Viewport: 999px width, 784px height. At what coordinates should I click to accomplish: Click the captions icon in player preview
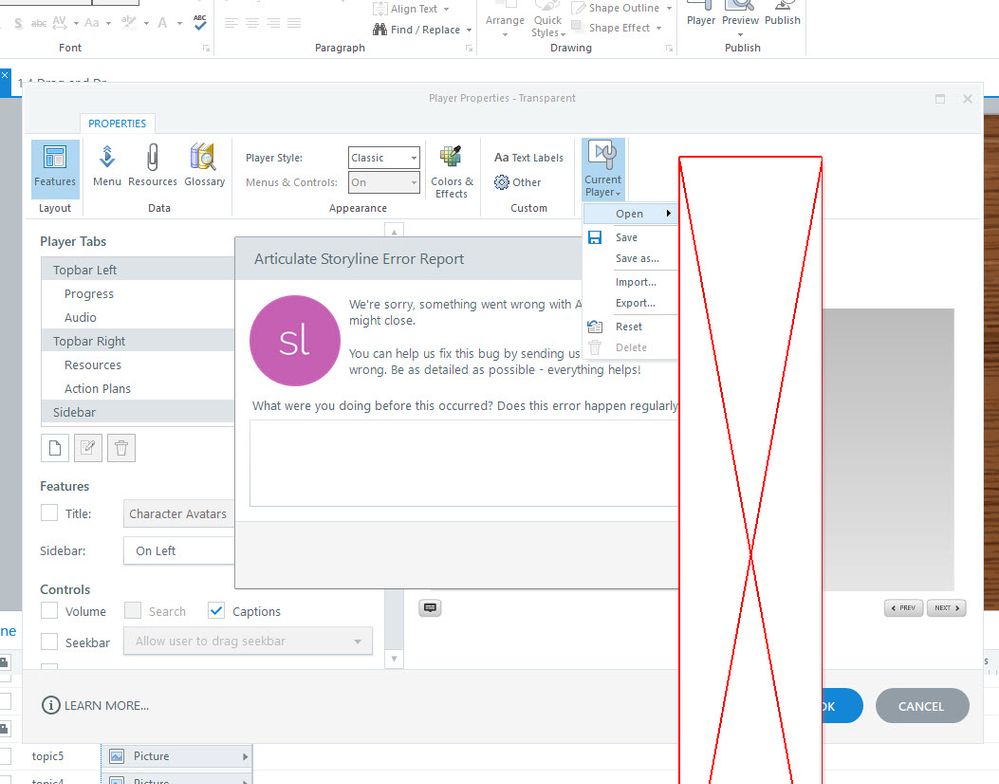tap(430, 608)
